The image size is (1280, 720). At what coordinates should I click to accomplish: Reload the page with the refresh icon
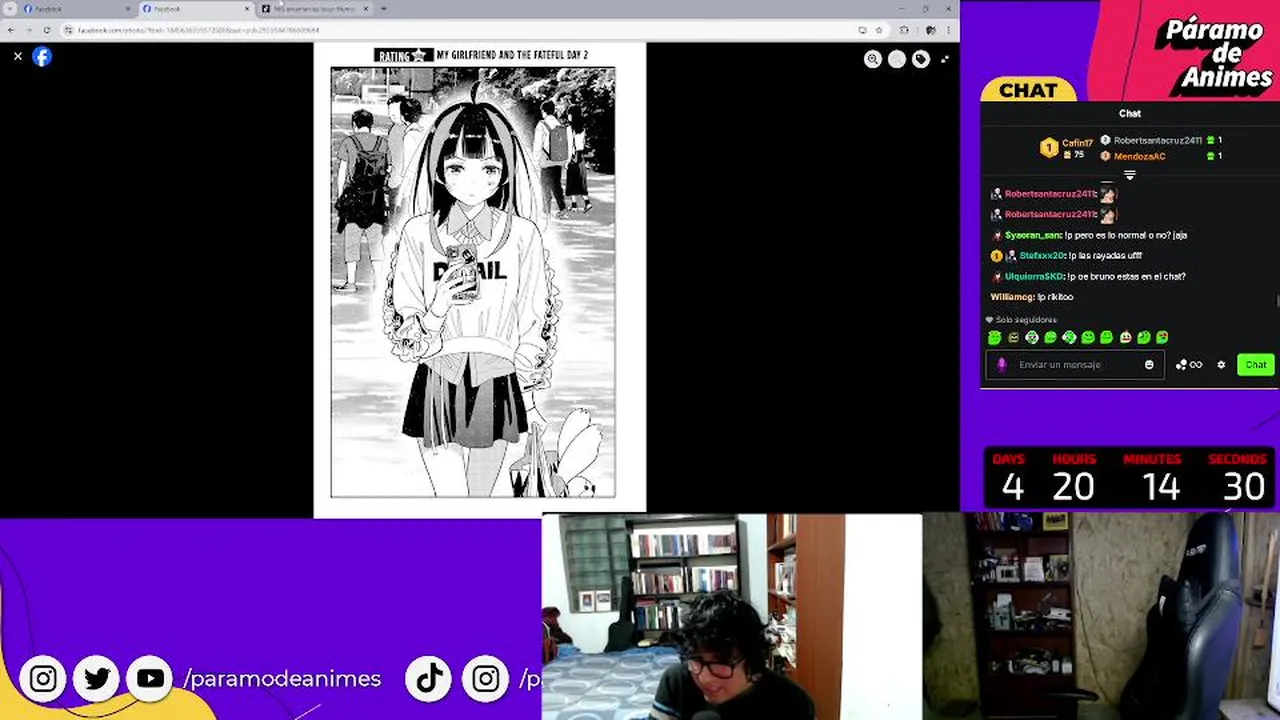pyautogui.click(x=46, y=30)
